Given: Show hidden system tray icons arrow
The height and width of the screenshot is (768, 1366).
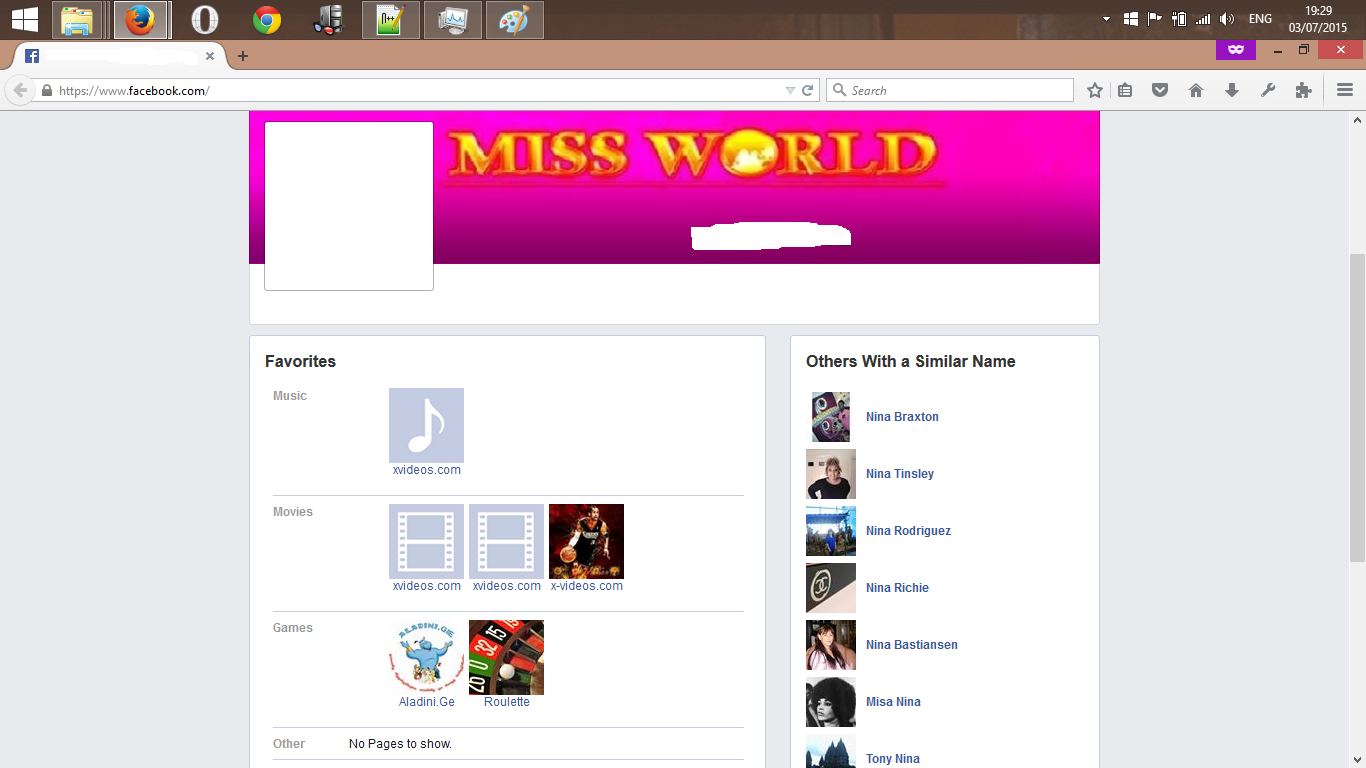Looking at the screenshot, I should click(1106, 19).
